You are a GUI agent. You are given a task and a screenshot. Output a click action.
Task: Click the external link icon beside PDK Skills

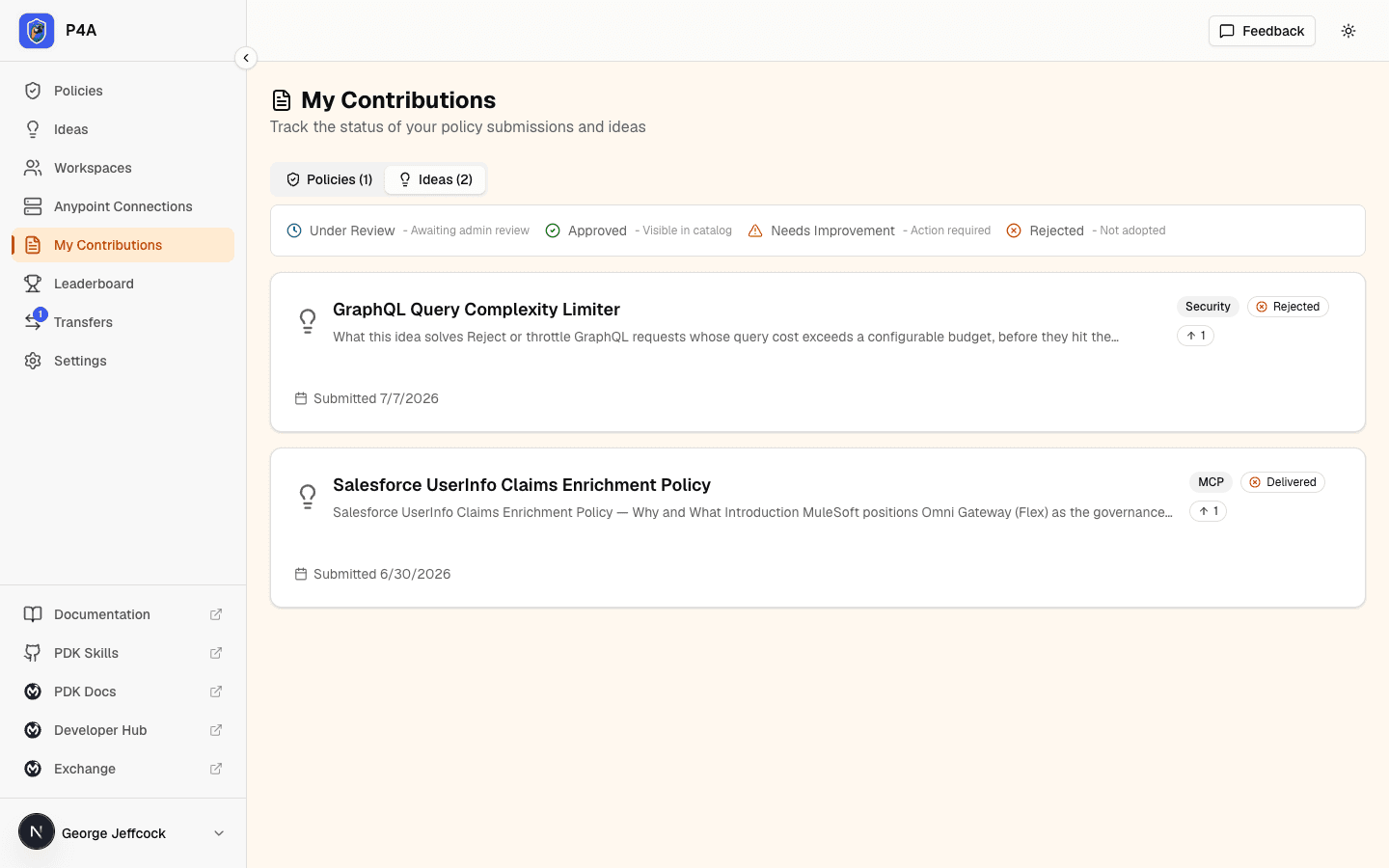click(x=216, y=653)
